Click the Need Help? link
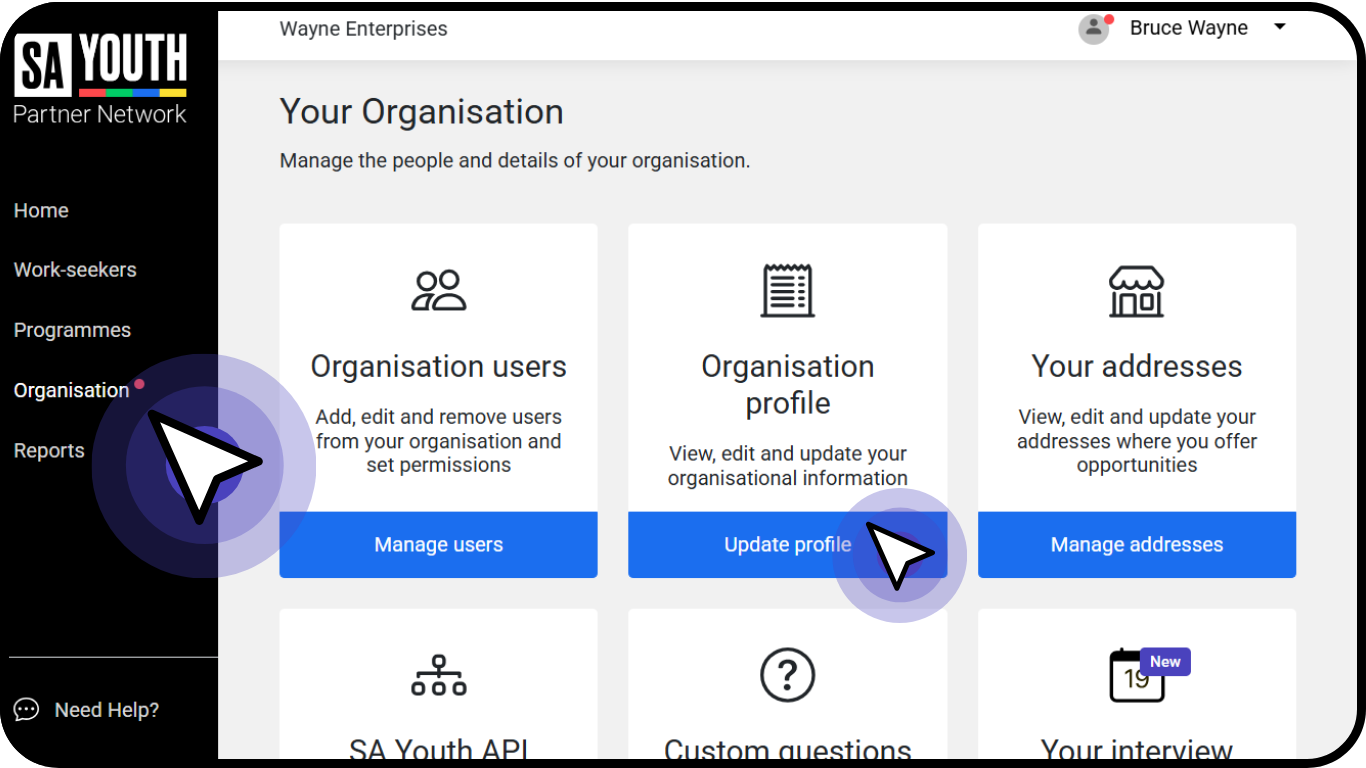Viewport: 1366px width, 768px height. [x=107, y=710]
